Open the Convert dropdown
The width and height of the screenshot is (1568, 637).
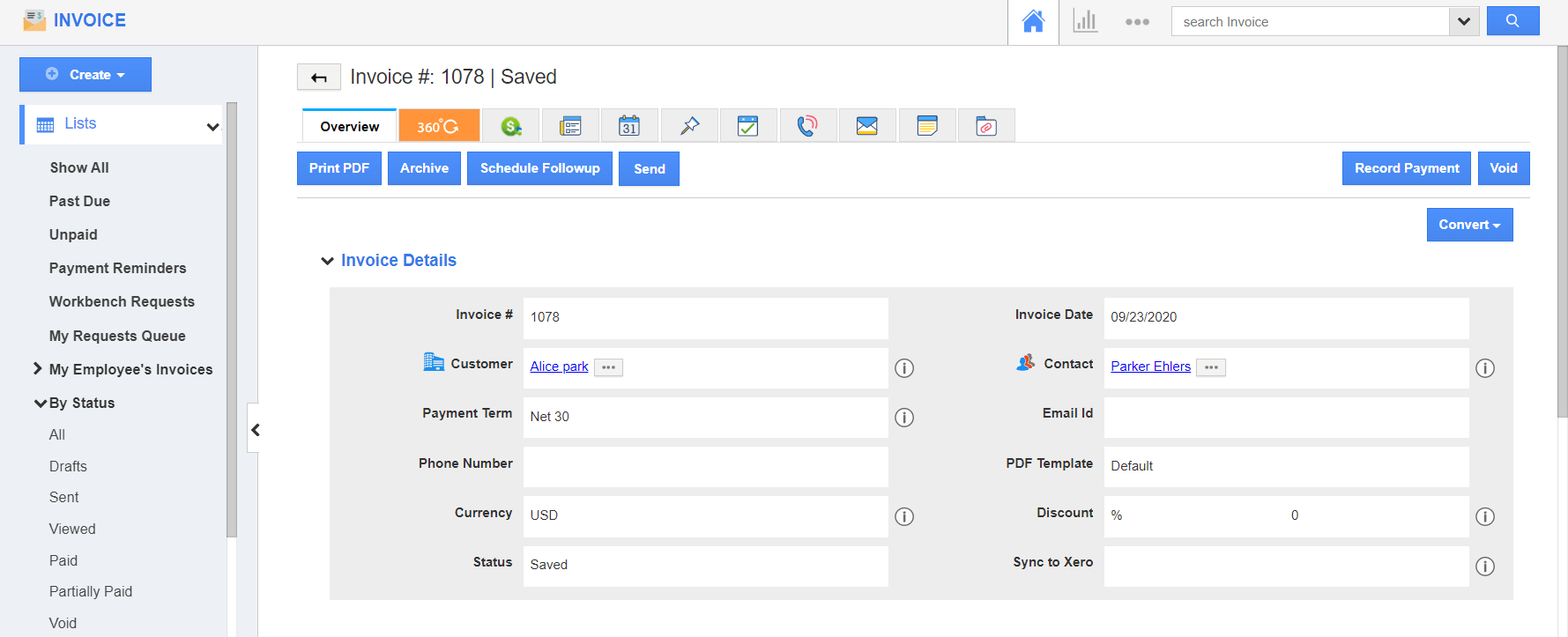pos(1469,225)
